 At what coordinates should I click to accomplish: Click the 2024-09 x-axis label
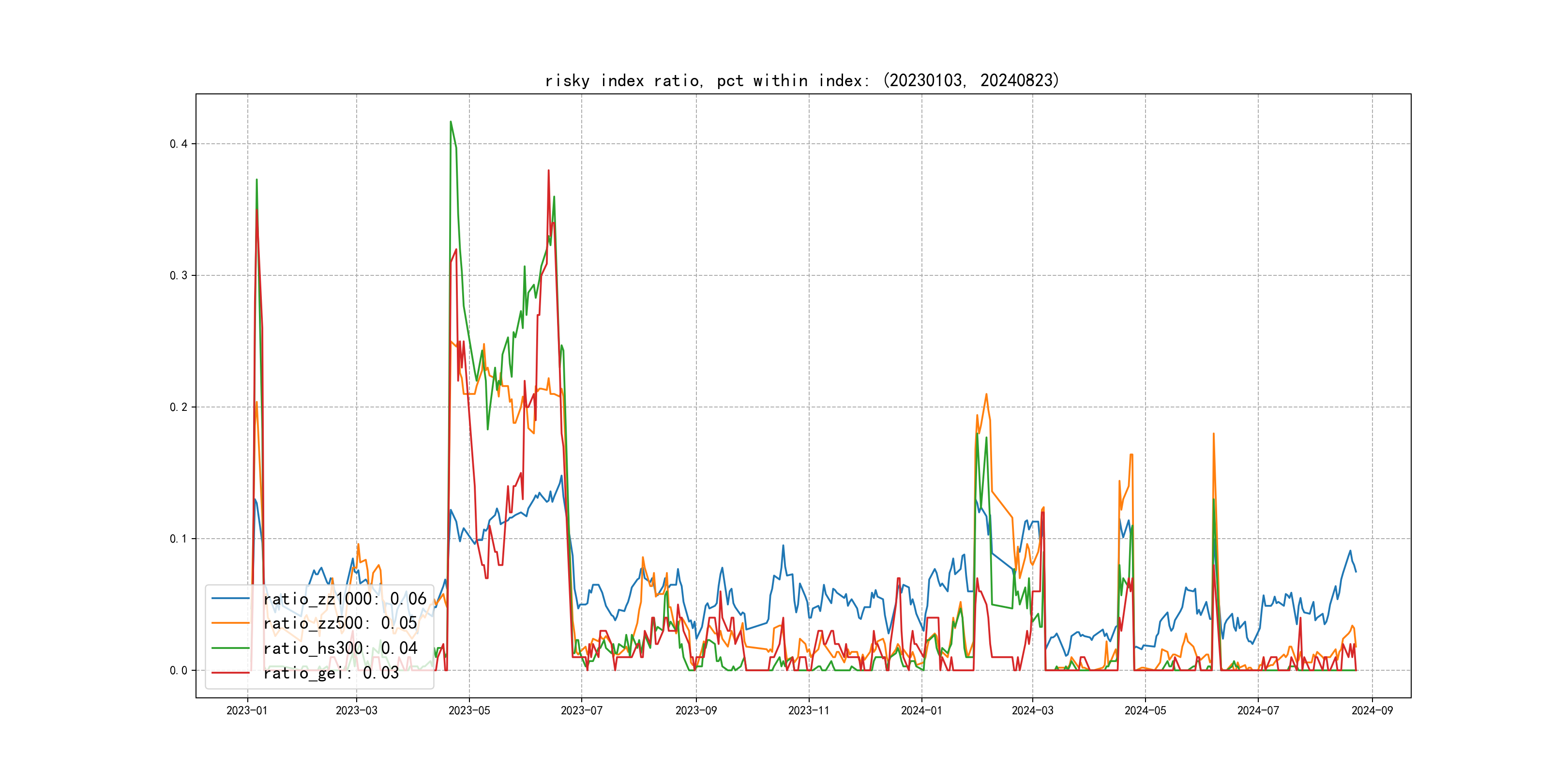coord(1372,710)
